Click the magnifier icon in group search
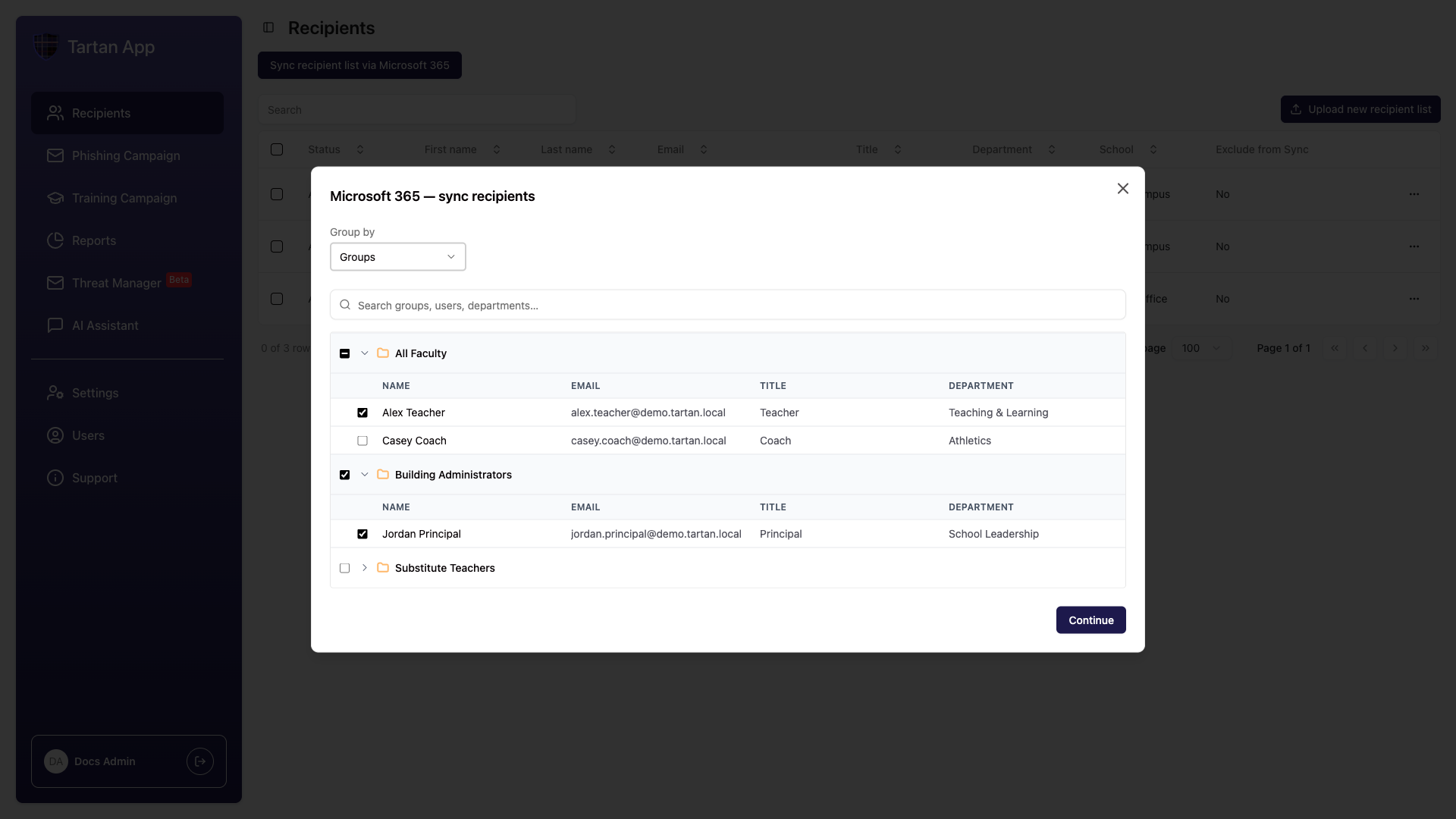The width and height of the screenshot is (1456, 819). (x=345, y=305)
